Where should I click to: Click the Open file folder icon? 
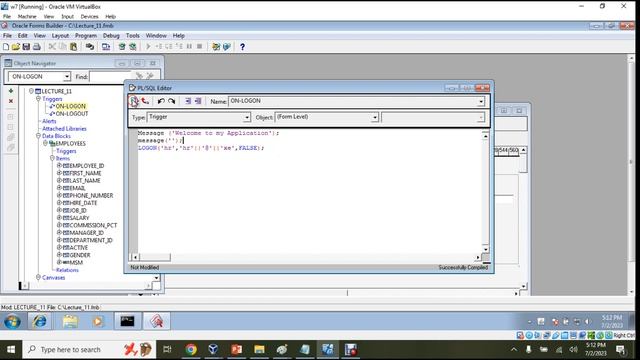pyautogui.click(x=16, y=47)
